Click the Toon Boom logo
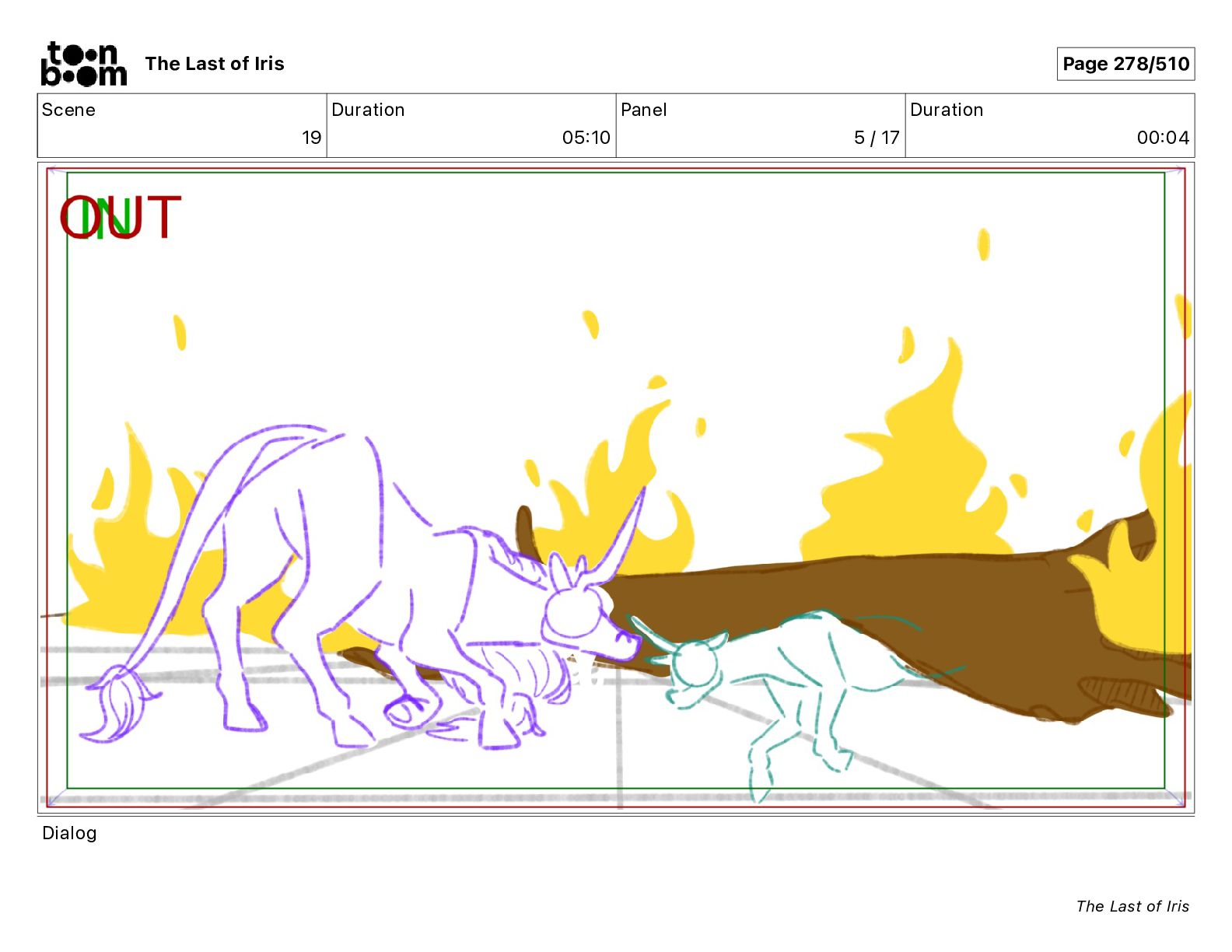The image size is (1232, 952). click(84, 64)
